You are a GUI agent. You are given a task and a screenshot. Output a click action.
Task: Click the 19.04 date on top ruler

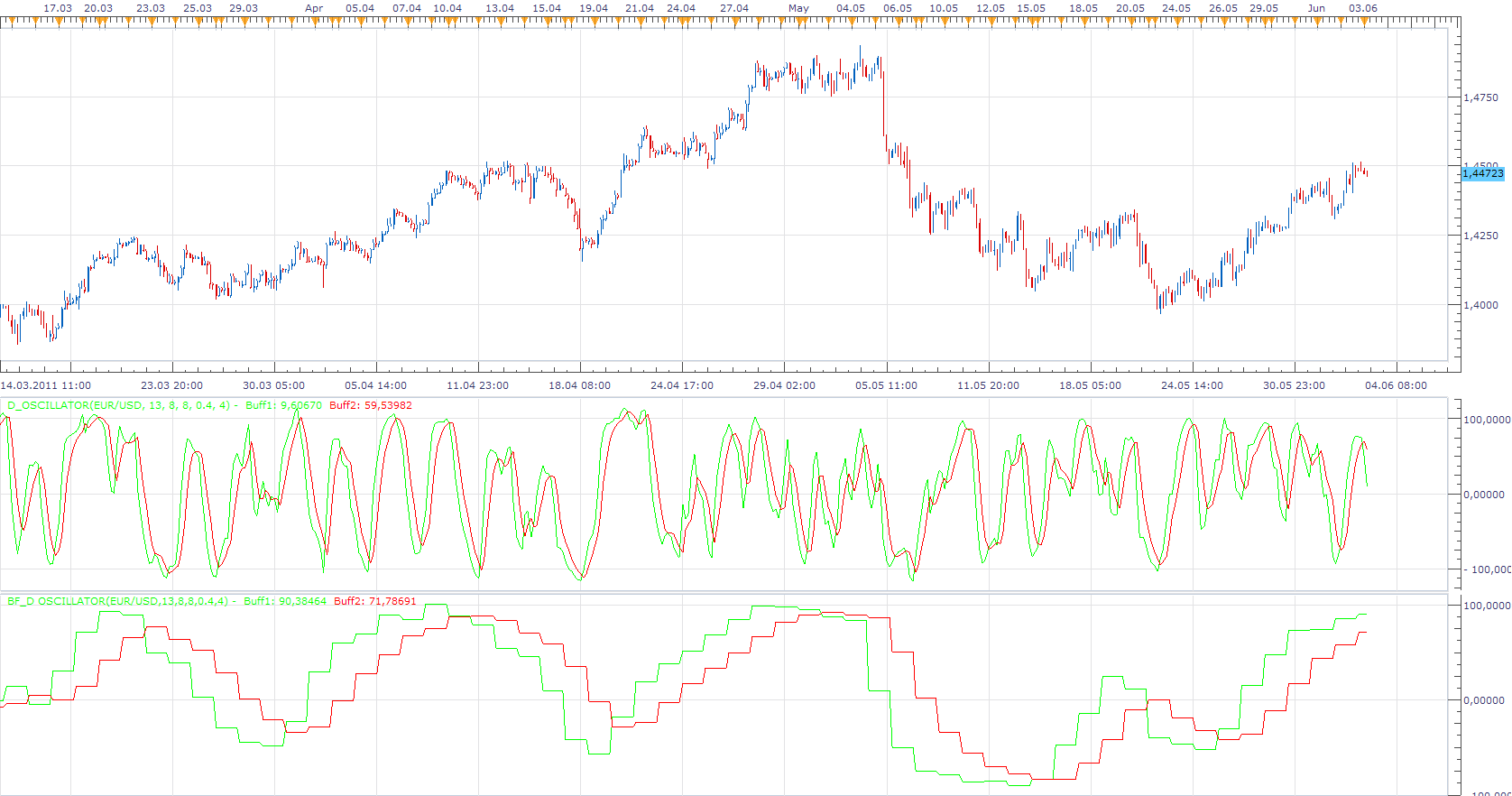[594, 8]
